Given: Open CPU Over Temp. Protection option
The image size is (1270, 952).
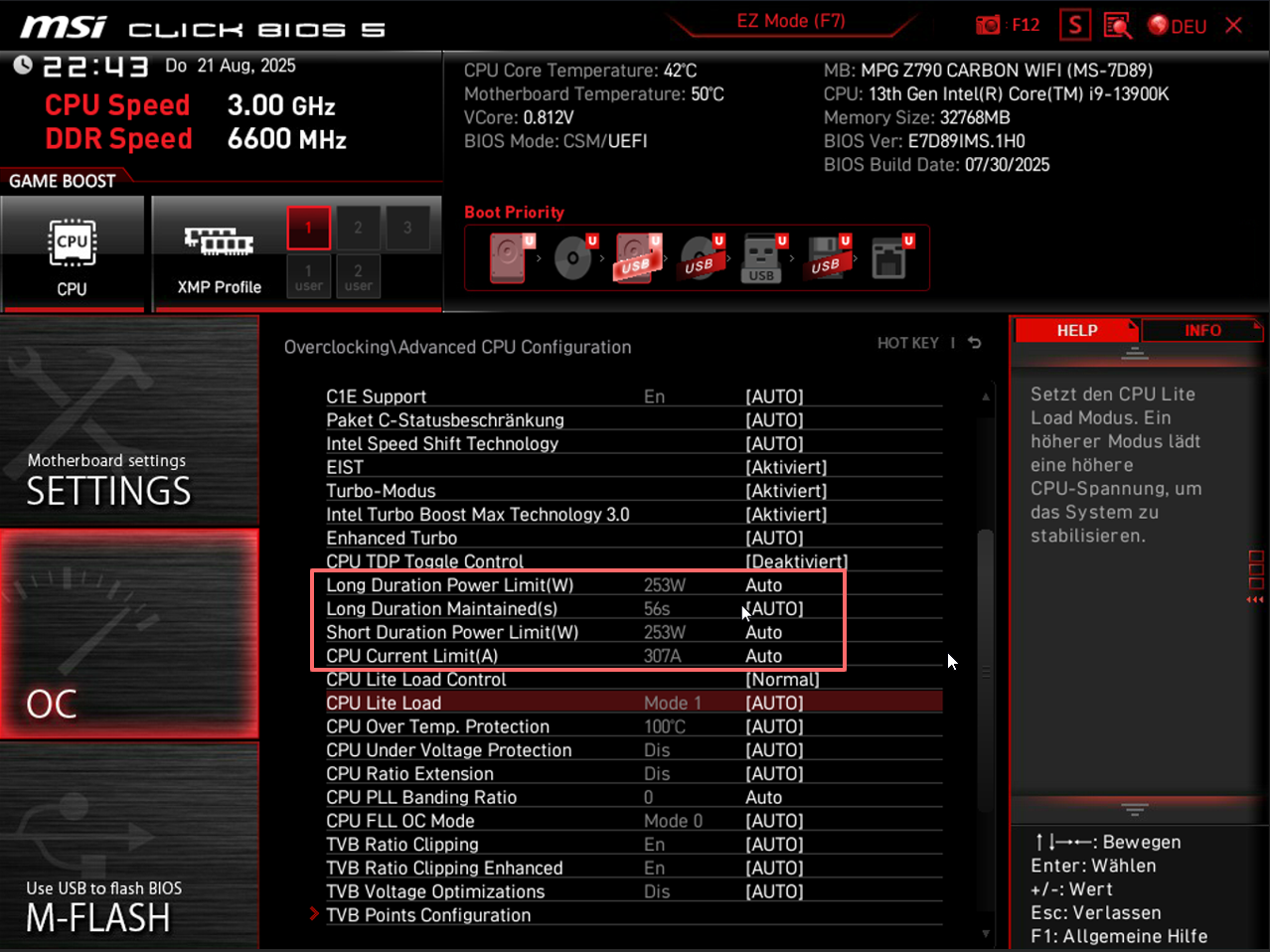Looking at the screenshot, I should 634,726.
